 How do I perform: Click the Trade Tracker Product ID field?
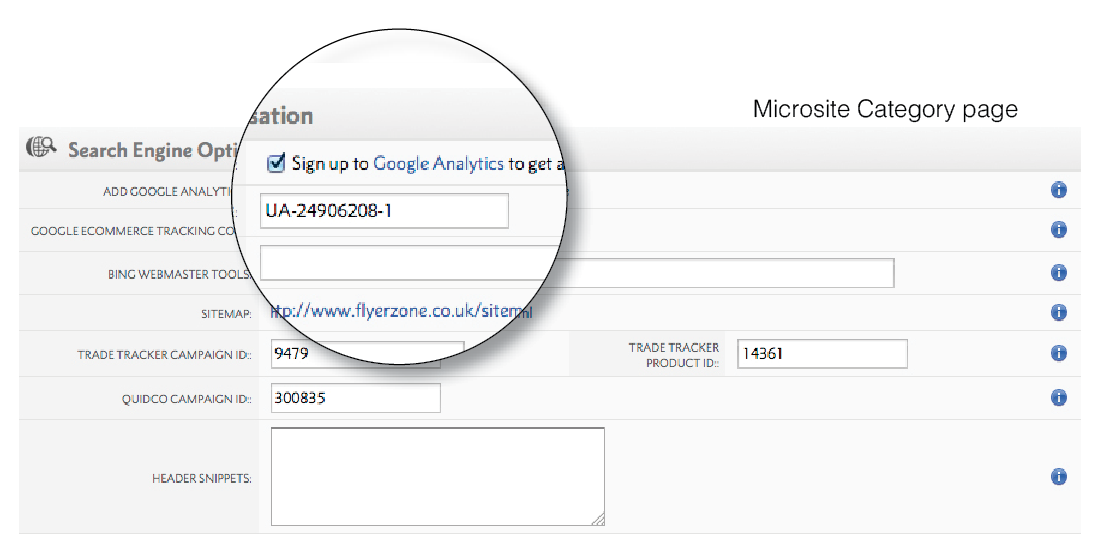pyautogui.click(x=822, y=353)
